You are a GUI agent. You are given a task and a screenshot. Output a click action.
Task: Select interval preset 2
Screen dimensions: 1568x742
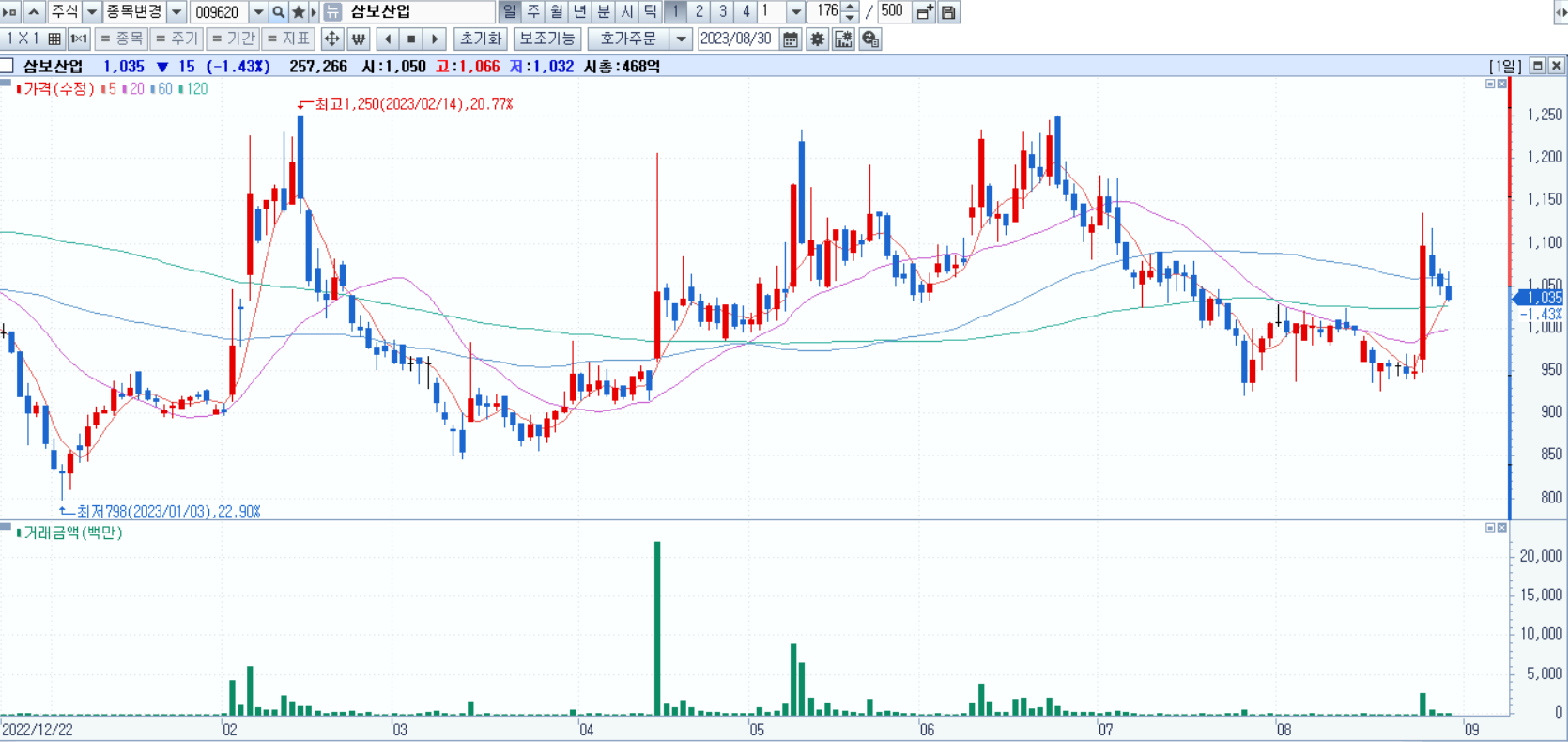699,12
